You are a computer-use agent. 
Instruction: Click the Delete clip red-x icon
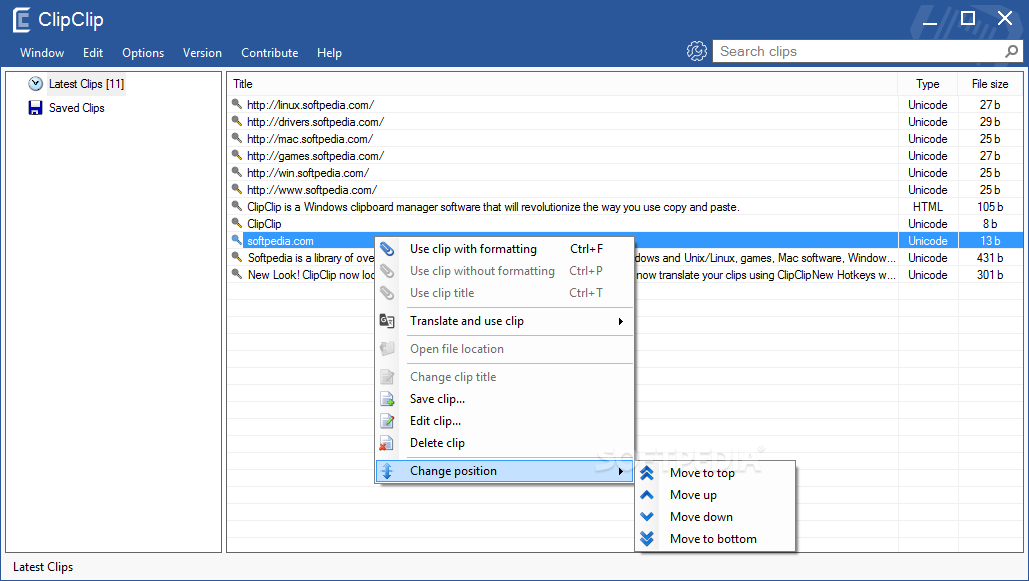(x=387, y=443)
